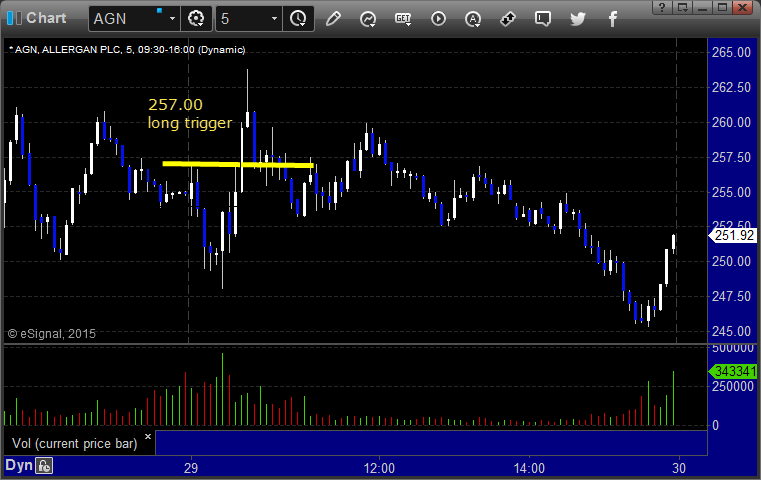Open the studies chart icon
The height and width of the screenshot is (480, 761).
[368, 19]
